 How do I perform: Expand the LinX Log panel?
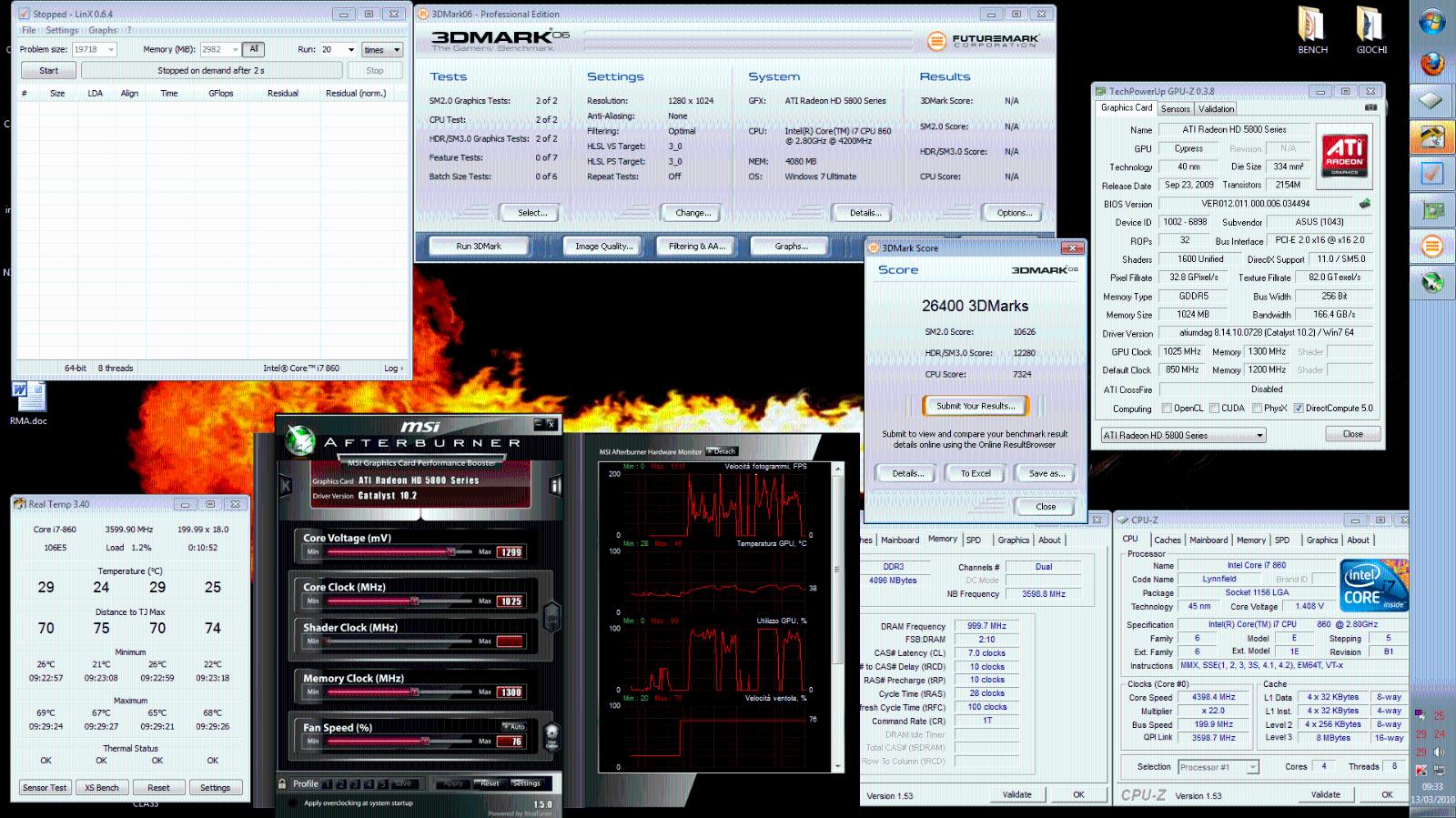click(x=393, y=369)
